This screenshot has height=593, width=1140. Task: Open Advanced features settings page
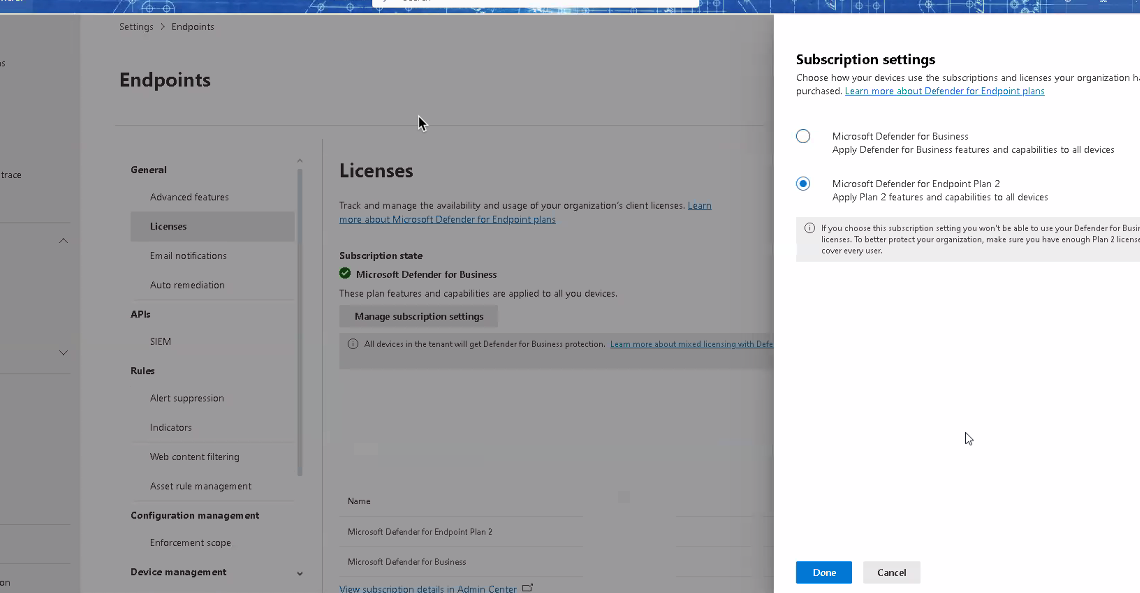pos(189,197)
